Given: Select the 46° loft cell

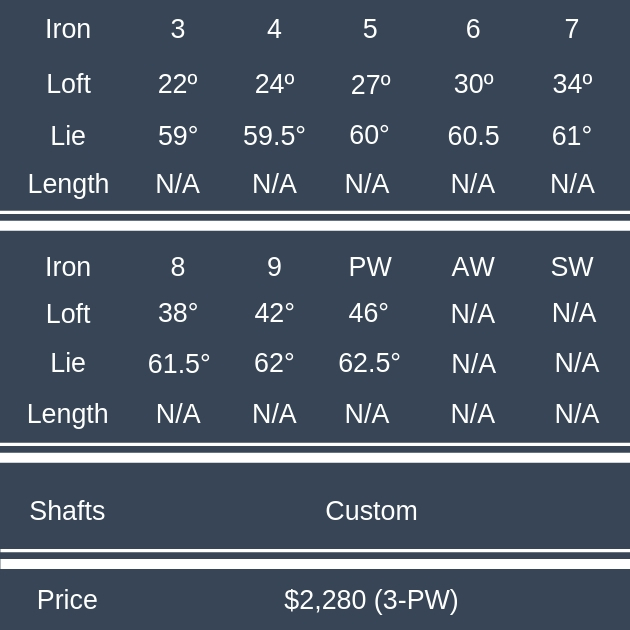Looking at the screenshot, I should tap(369, 313).
